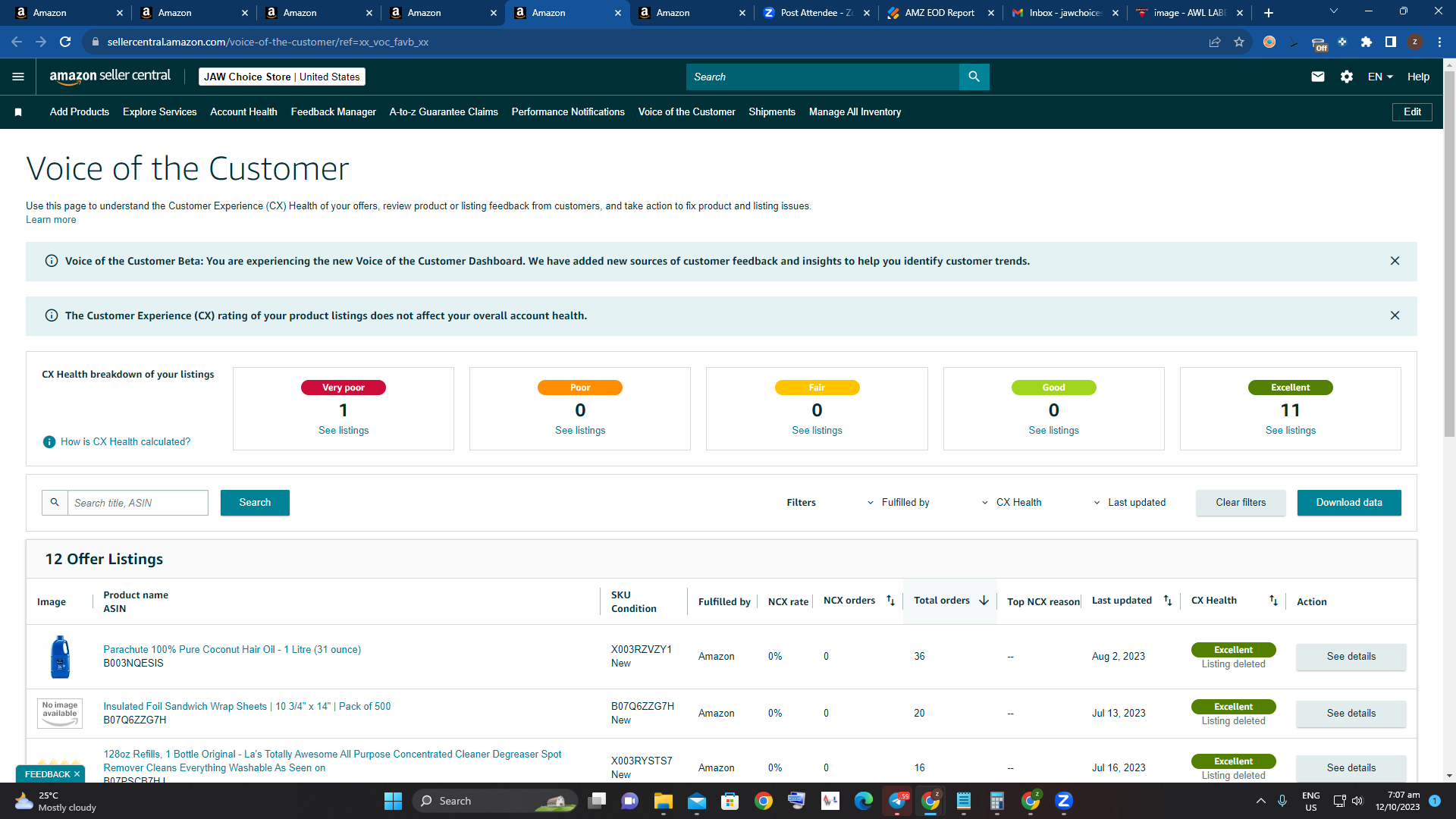The height and width of the screenshot is (819, 1456).
Task: Expand the Last updated filter dropdown
Action: point(1129,503)
